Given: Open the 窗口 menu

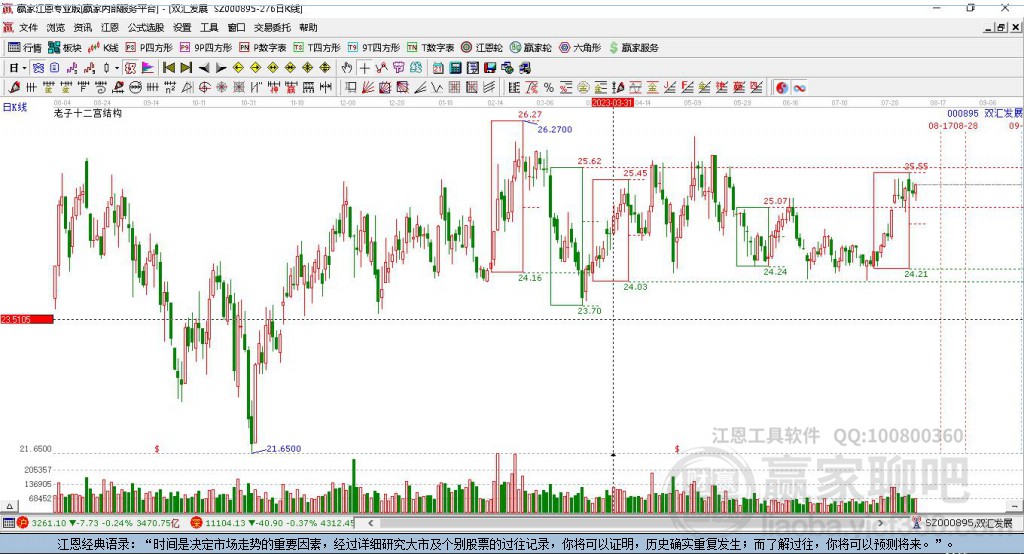Looking at the screenshot, I should 236,27.
